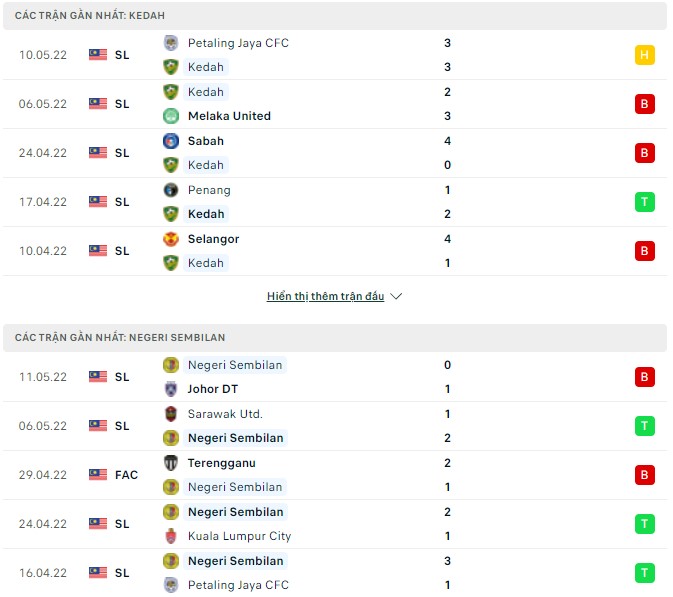
Task: Open the Johor DT team link
Action: 212,389
